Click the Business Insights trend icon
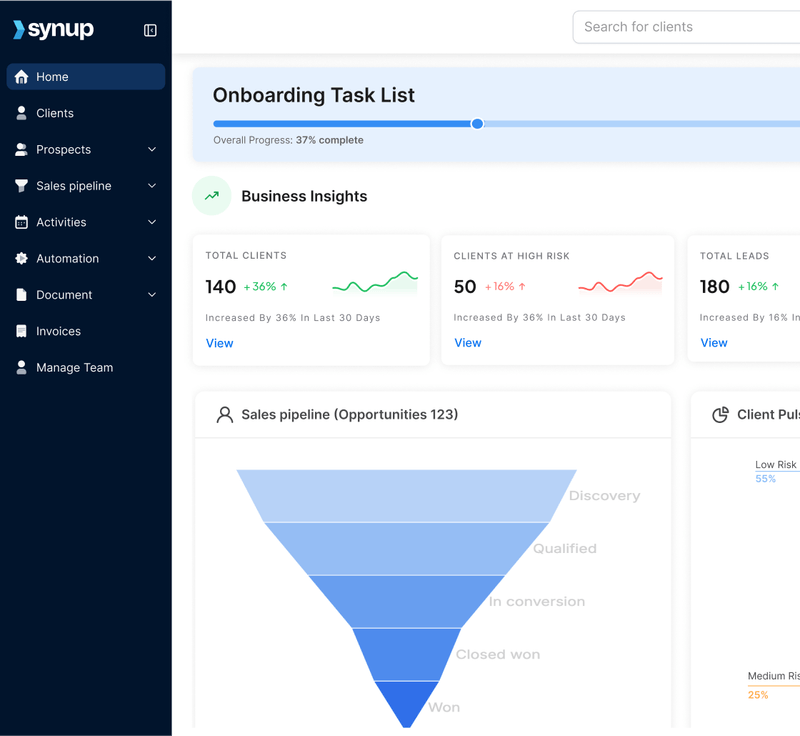 [211, 196]
